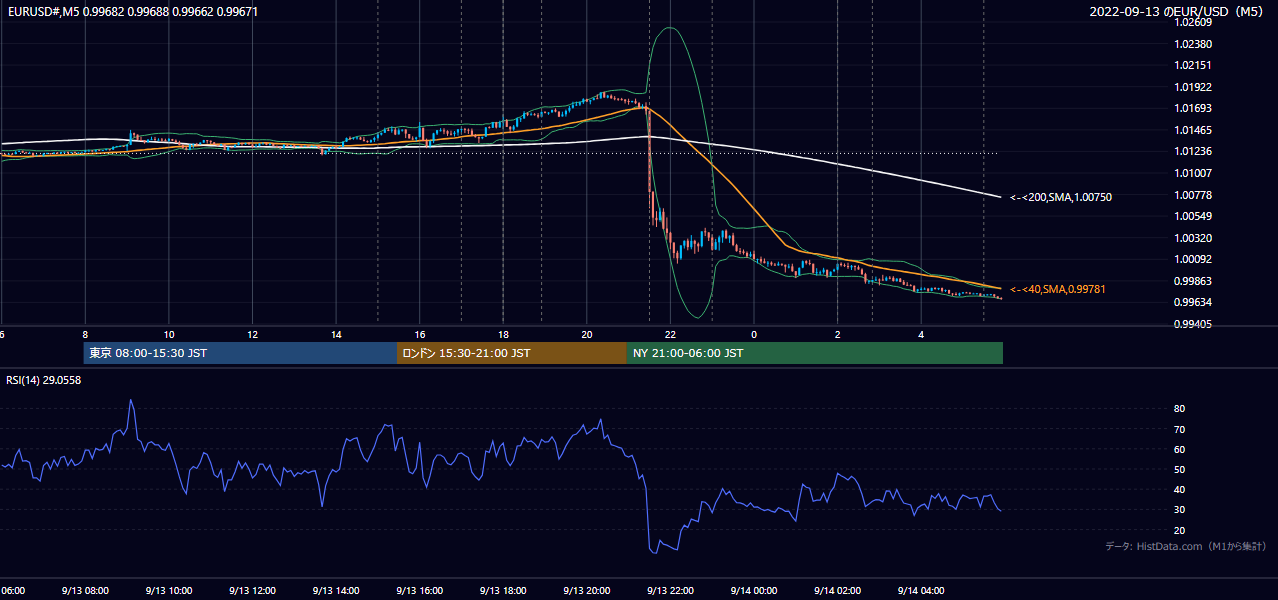Image resolution: width=1278 pixels, height=600 pixels.
Task: Click hour label 22 under price chart
Action: tap(671, 335)
